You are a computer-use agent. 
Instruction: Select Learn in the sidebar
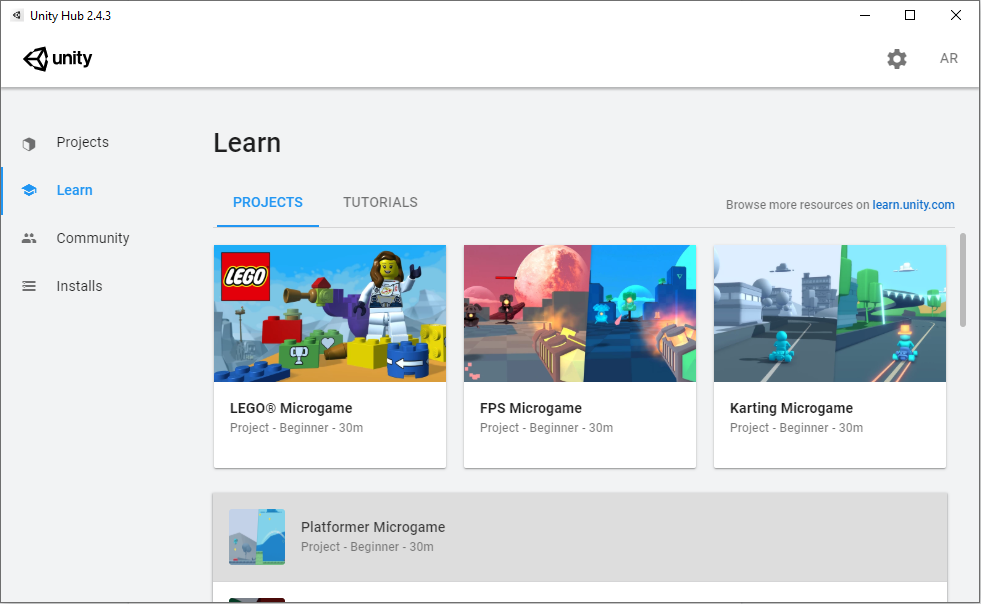point(74,190)
